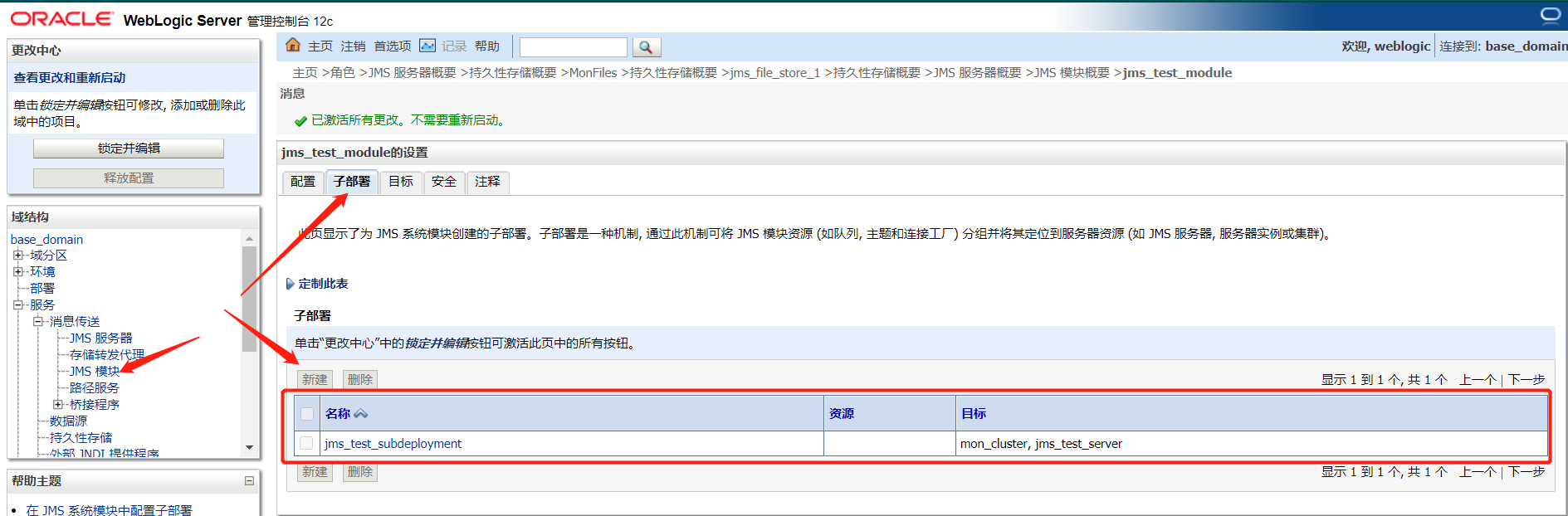Switch to the 配置 tab
Image resolution: width=1568 pixels, height=516 pixels.
tap(303, 182)
